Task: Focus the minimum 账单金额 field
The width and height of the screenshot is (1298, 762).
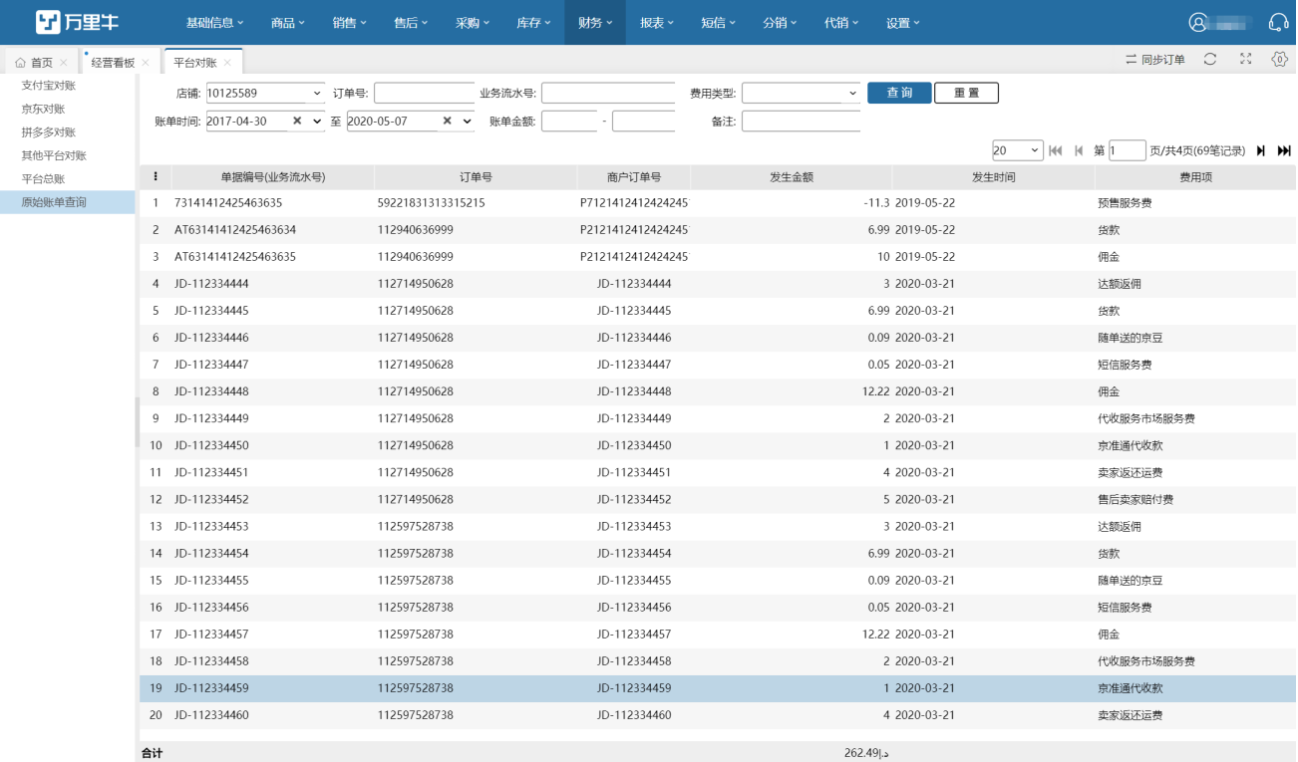Action: 569,121
